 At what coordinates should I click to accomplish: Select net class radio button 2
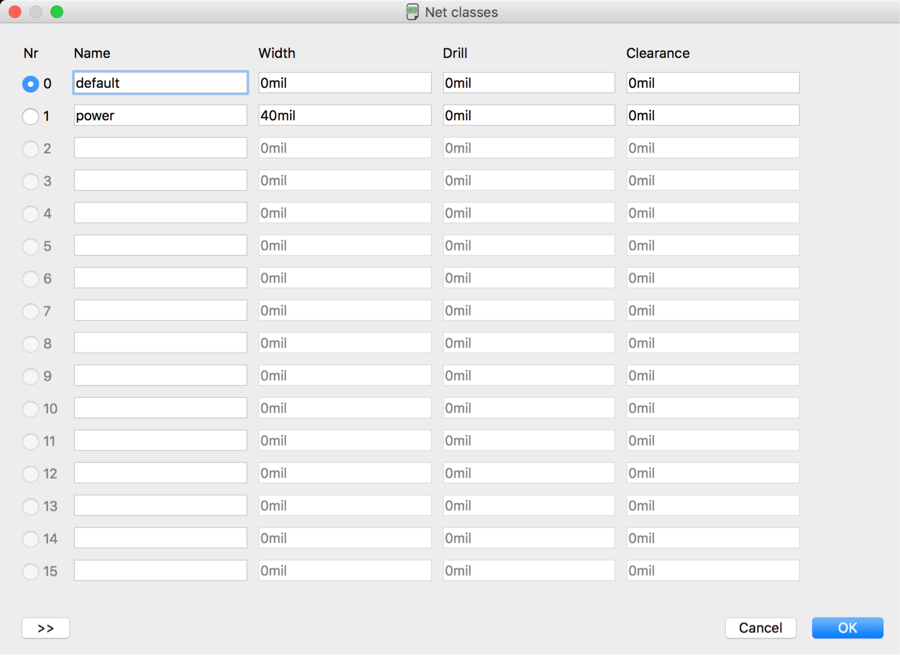point(30,149)
